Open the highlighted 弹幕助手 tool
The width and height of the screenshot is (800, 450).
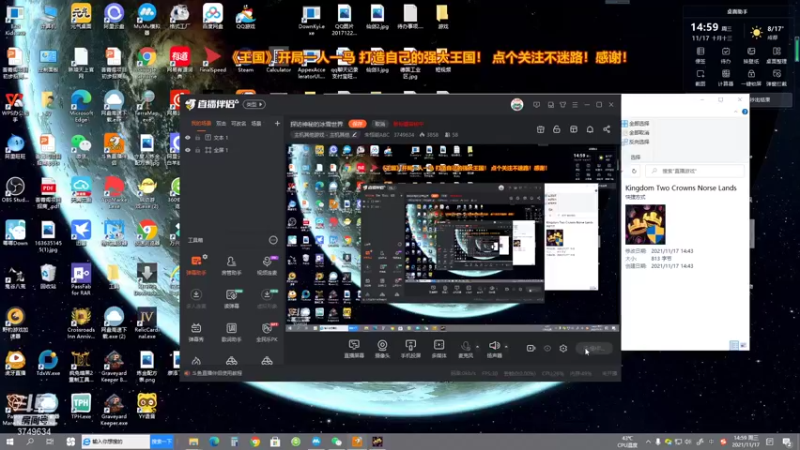pyautogui.click(x=196, y=265)
